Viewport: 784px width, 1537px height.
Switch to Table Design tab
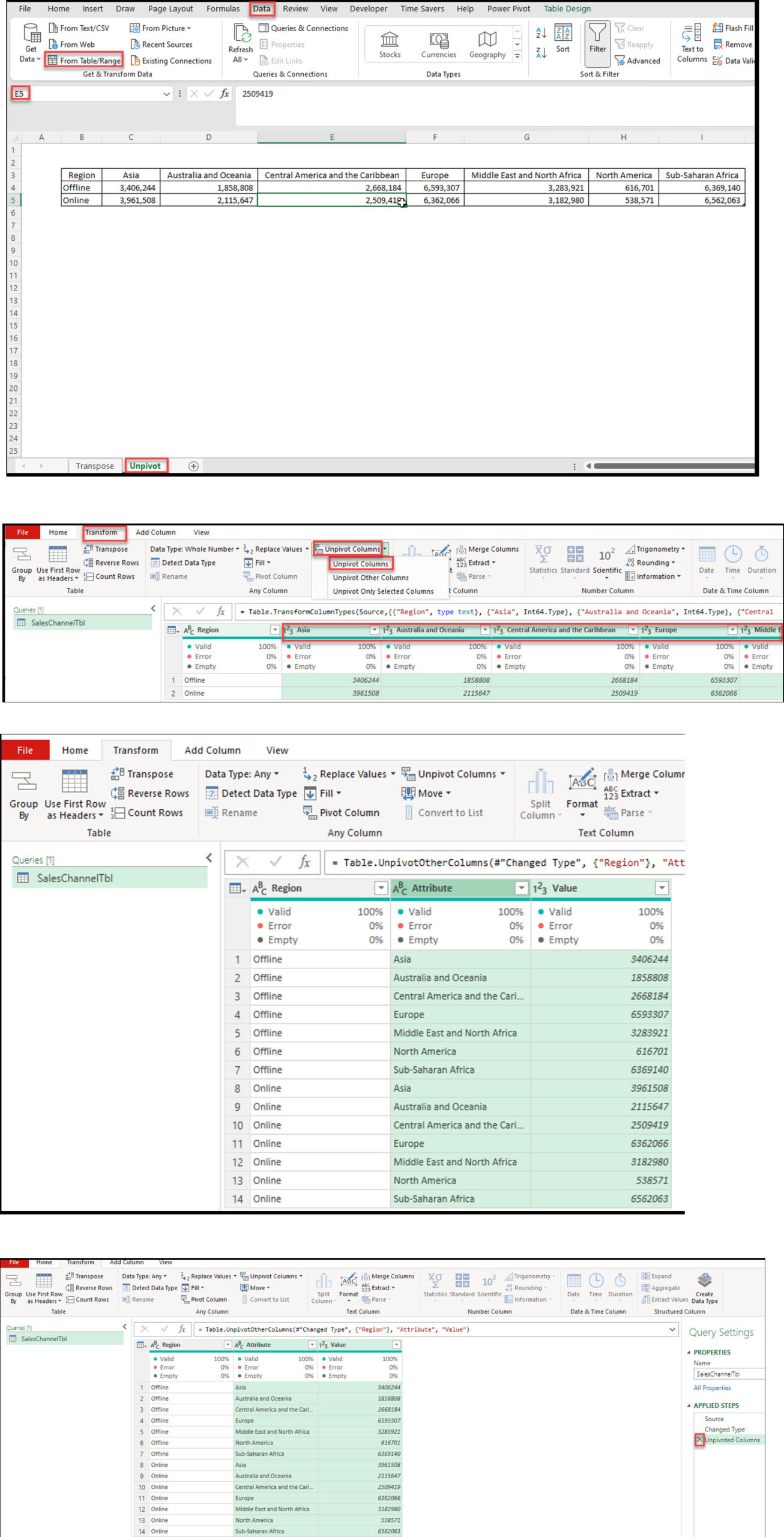coord(567,9)
